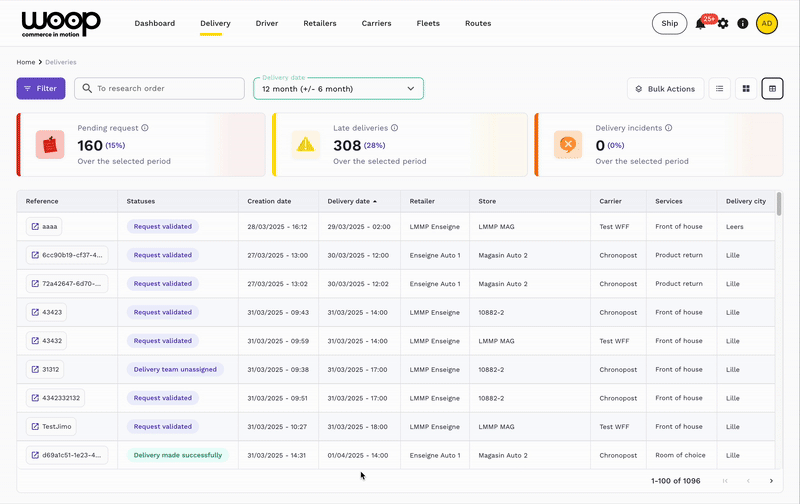Click the research order search field

click(165, 89)
